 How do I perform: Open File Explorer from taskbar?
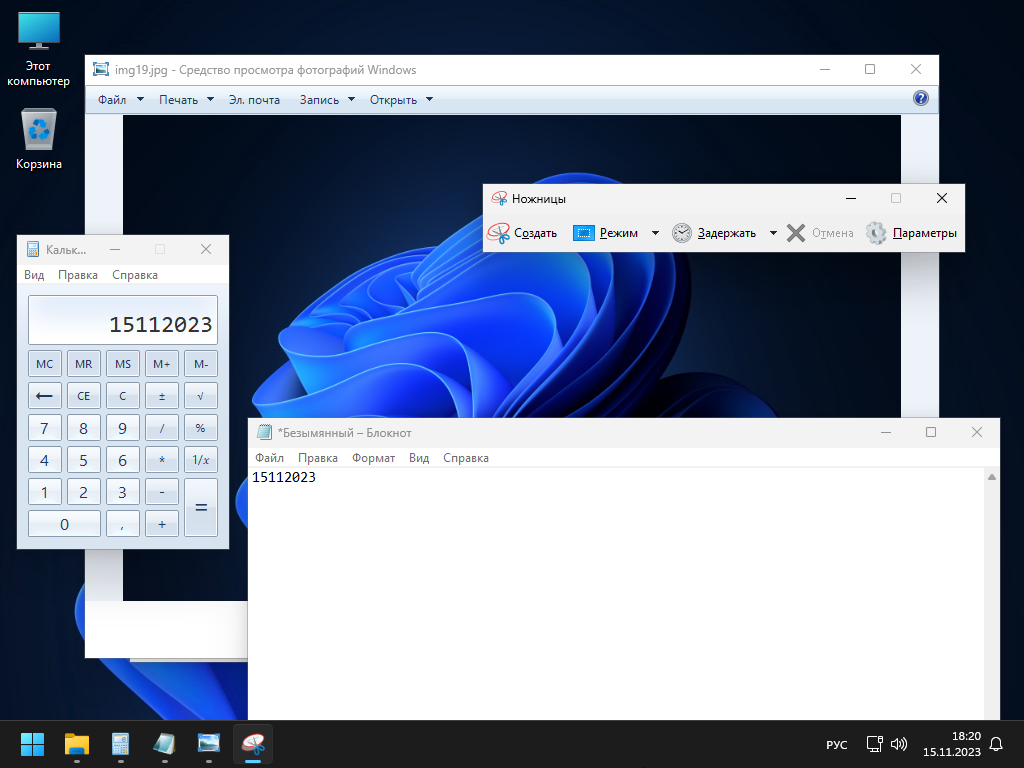77,744
